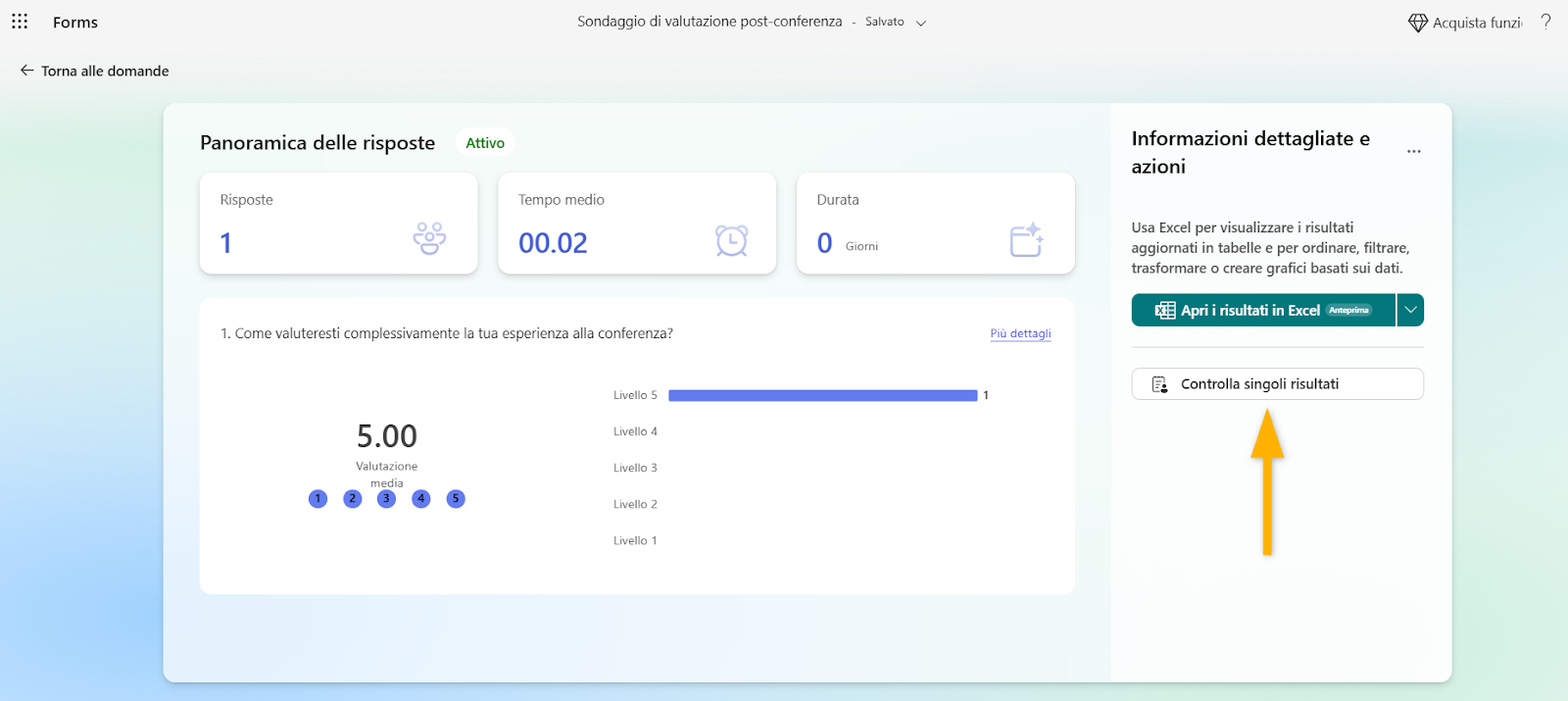This screenshot has height=701, width=1568.
Task: Open the app launcher grid icon
Action: click(20, 22)
